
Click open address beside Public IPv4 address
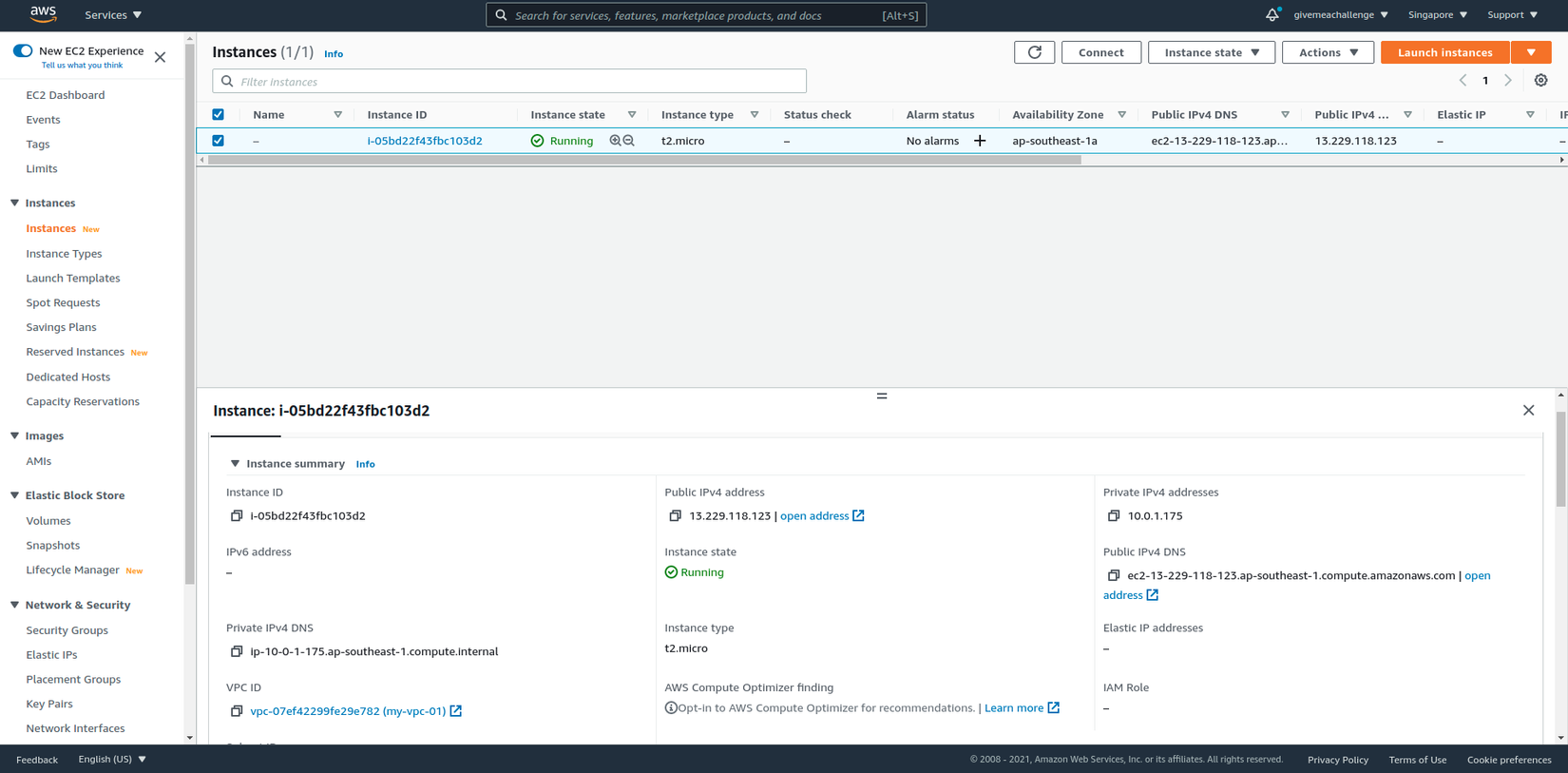(814, 516)
